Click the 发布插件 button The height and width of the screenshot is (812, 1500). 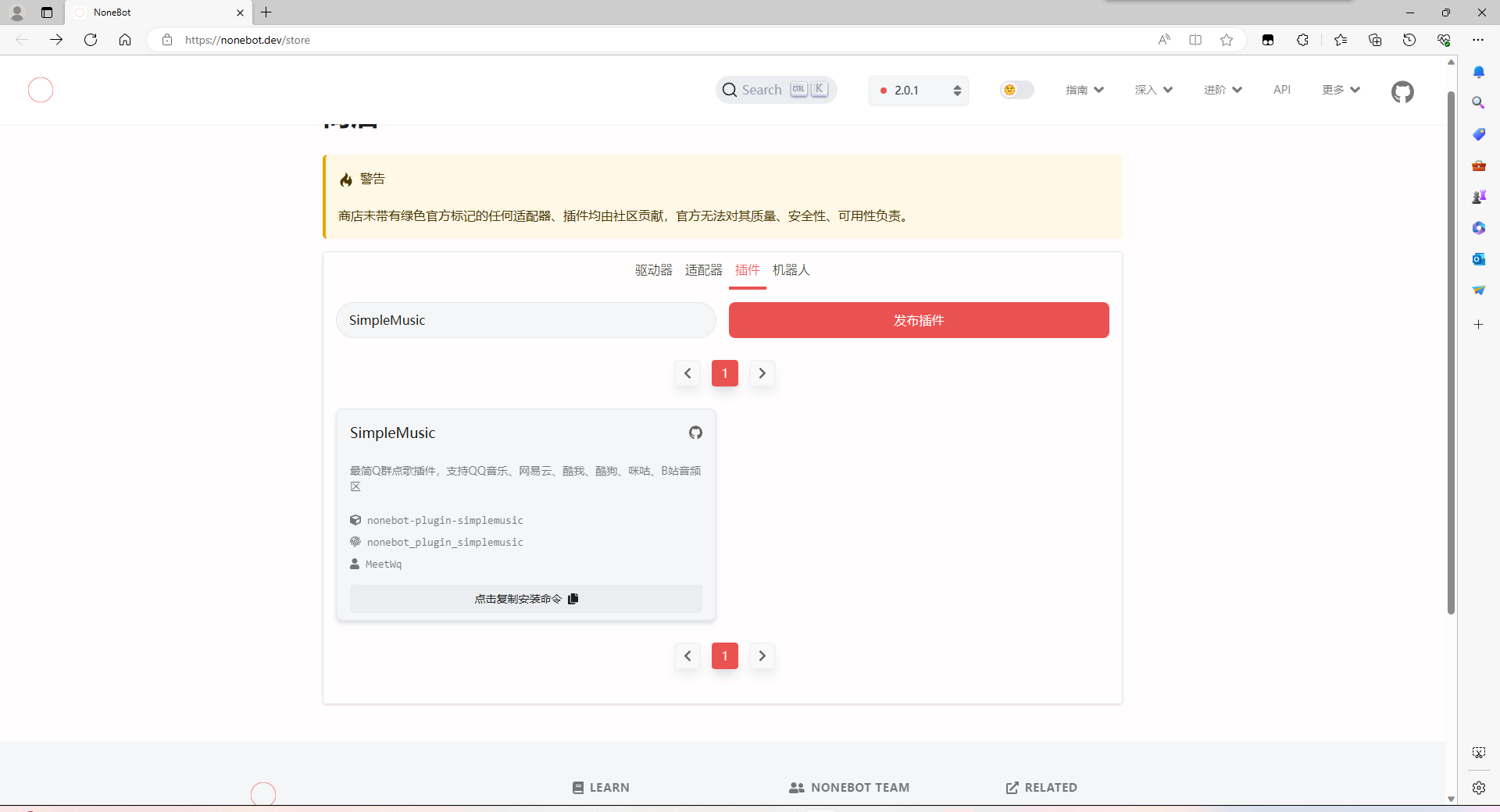919,320
